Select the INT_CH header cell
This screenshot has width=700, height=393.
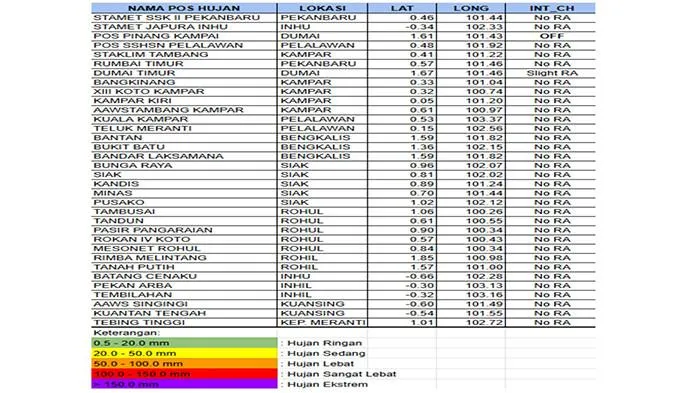point(551,8)
